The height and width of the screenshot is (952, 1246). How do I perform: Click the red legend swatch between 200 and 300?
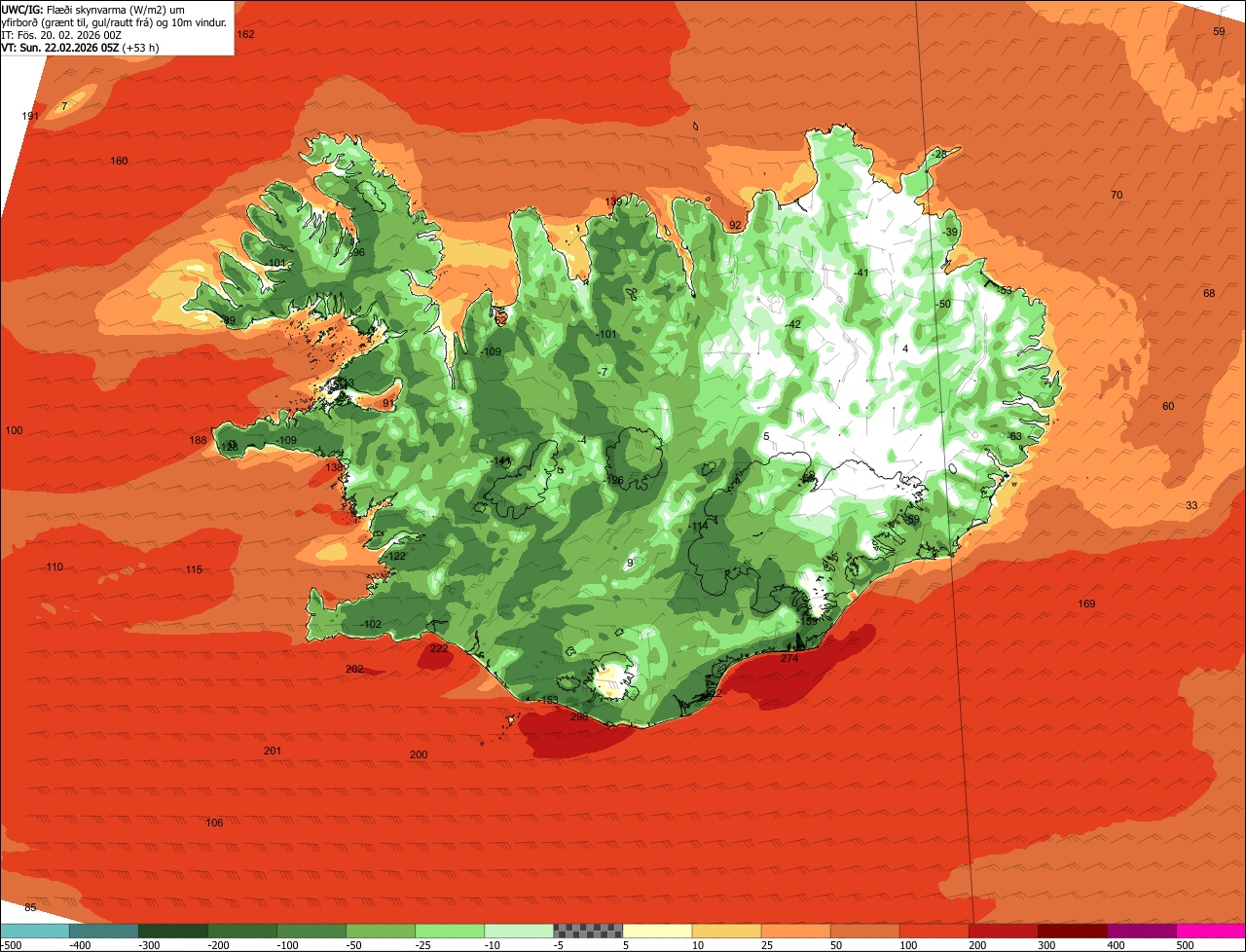1003,931
